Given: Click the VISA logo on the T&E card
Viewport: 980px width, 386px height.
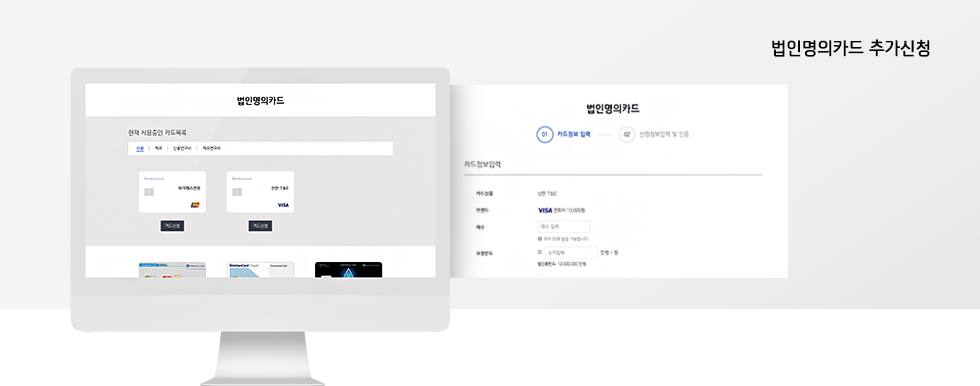Looking at the screenshot, I should click(x=283, y=205).
